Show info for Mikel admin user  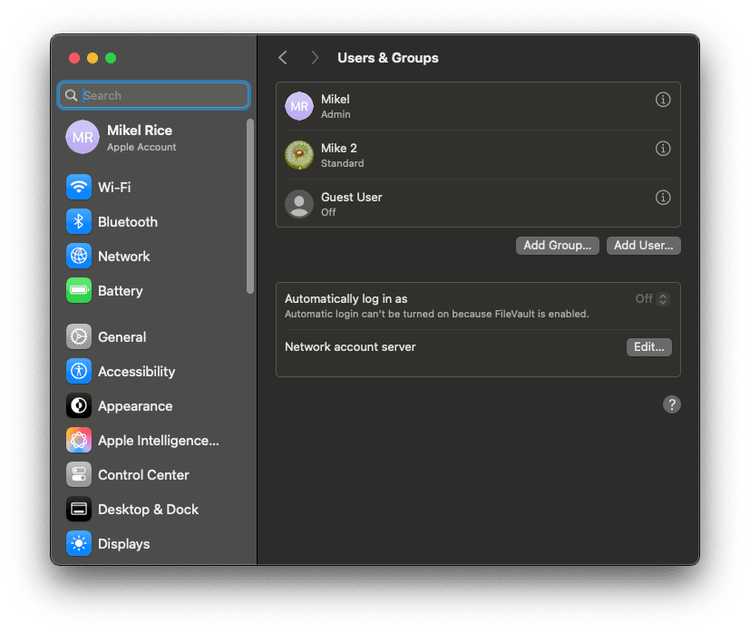(662, 100)
